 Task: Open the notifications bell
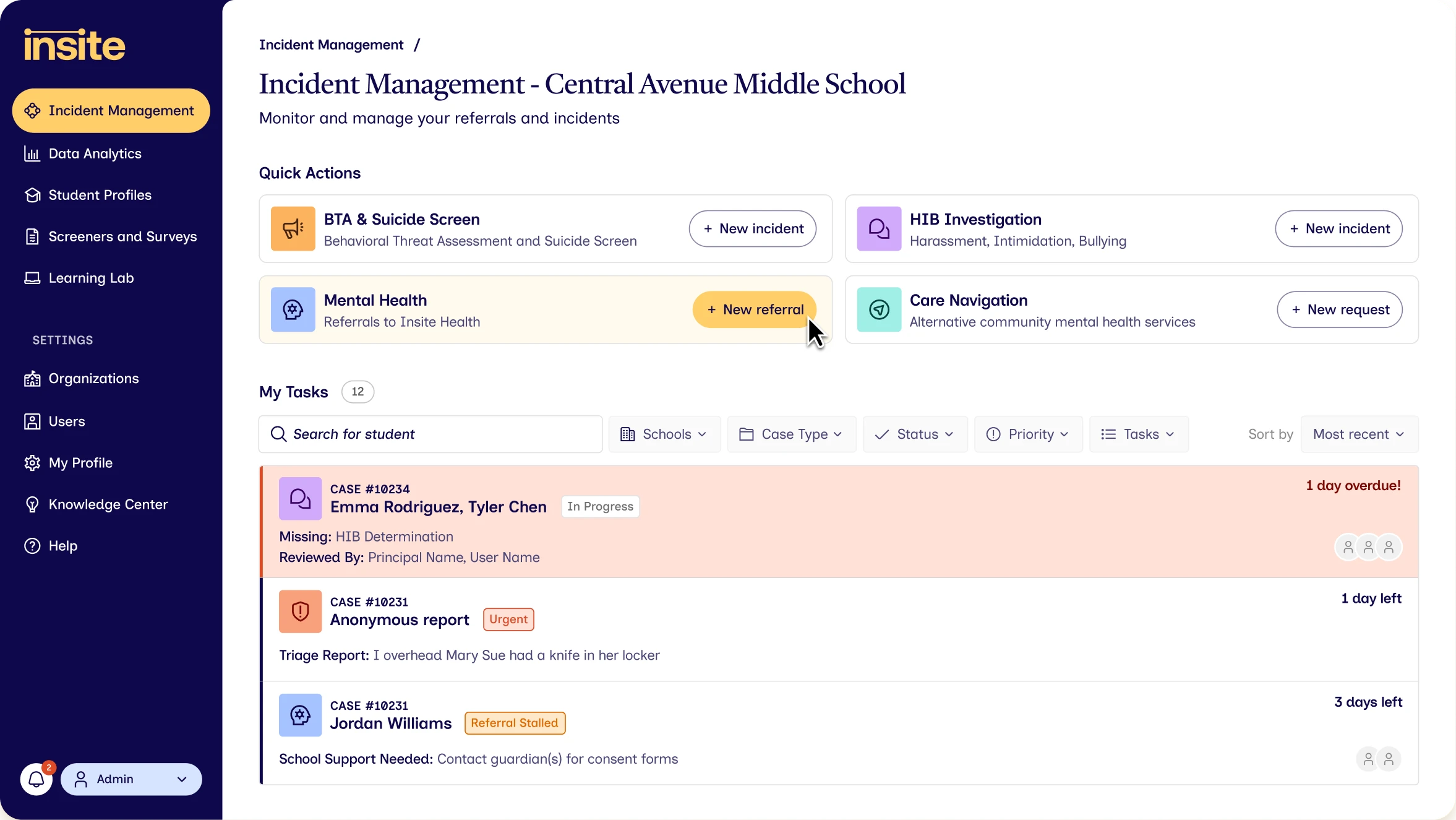(x=36, y=779)
